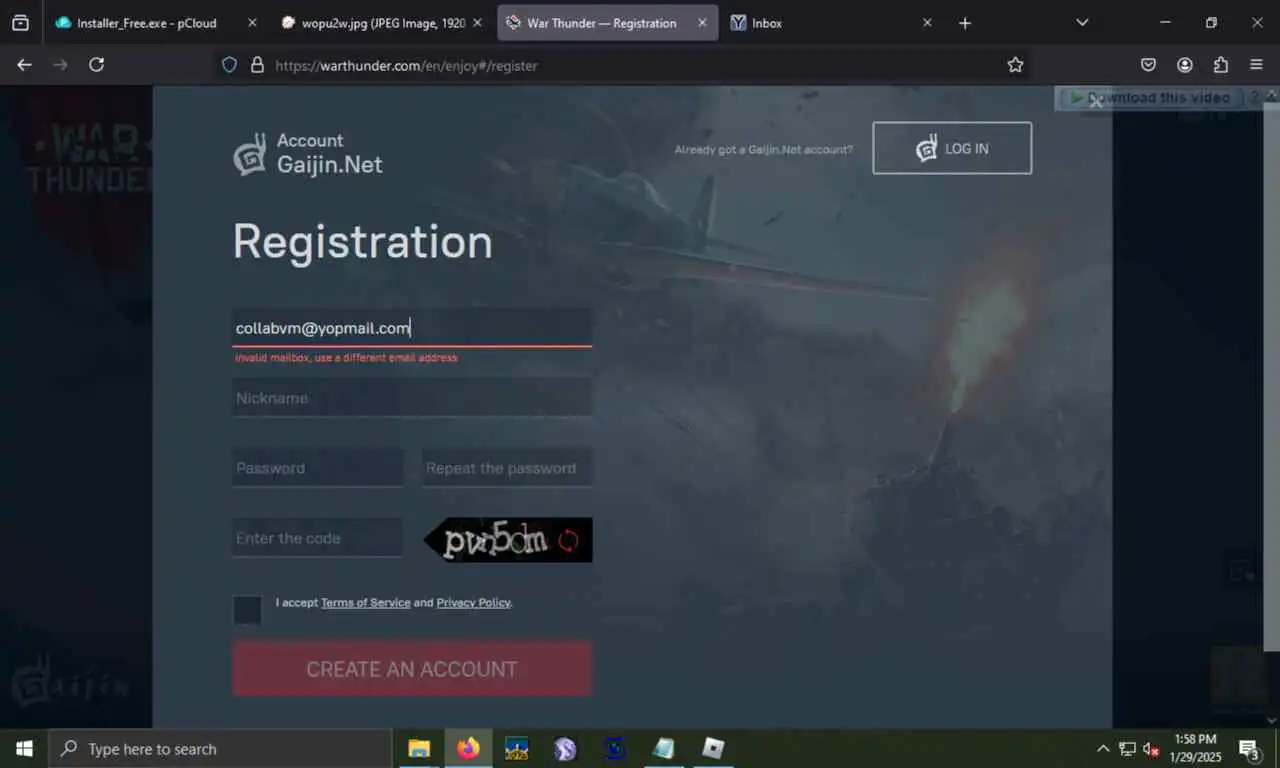This screenshot has width=1280, height=768.
Task: Close the wopu2w.jpg tab
Action: pyautogui.click(x=477, y=23)
